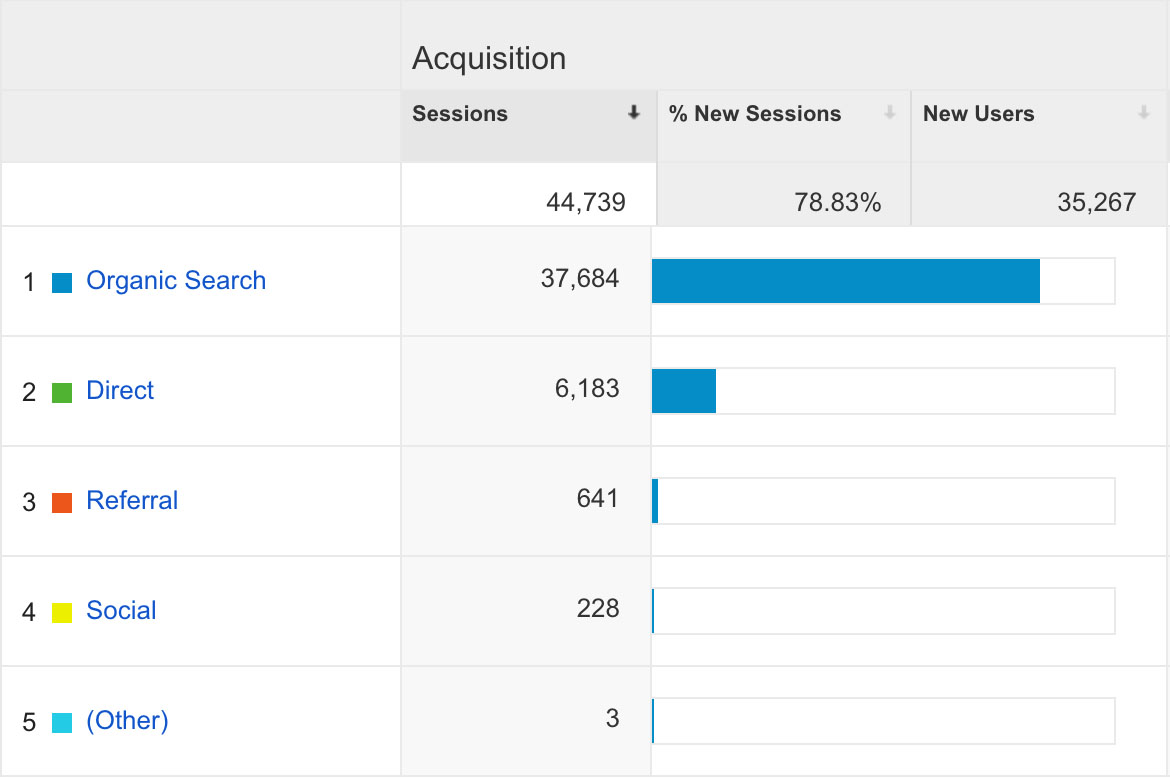Open the Social channel link
This screenshot has height=778, width=1170.
(121, 611)
